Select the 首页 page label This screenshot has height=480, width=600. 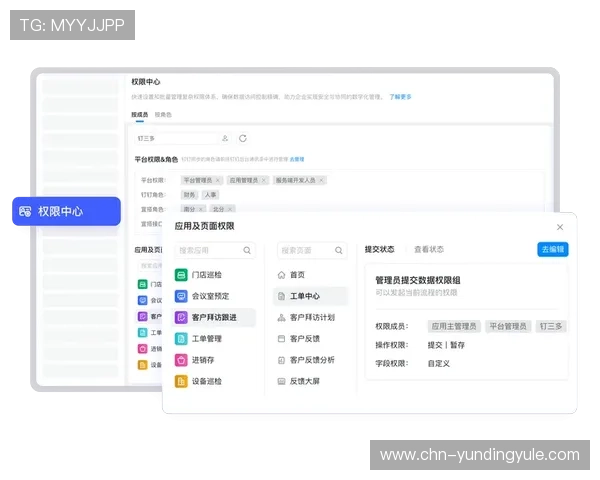point(297,275)
